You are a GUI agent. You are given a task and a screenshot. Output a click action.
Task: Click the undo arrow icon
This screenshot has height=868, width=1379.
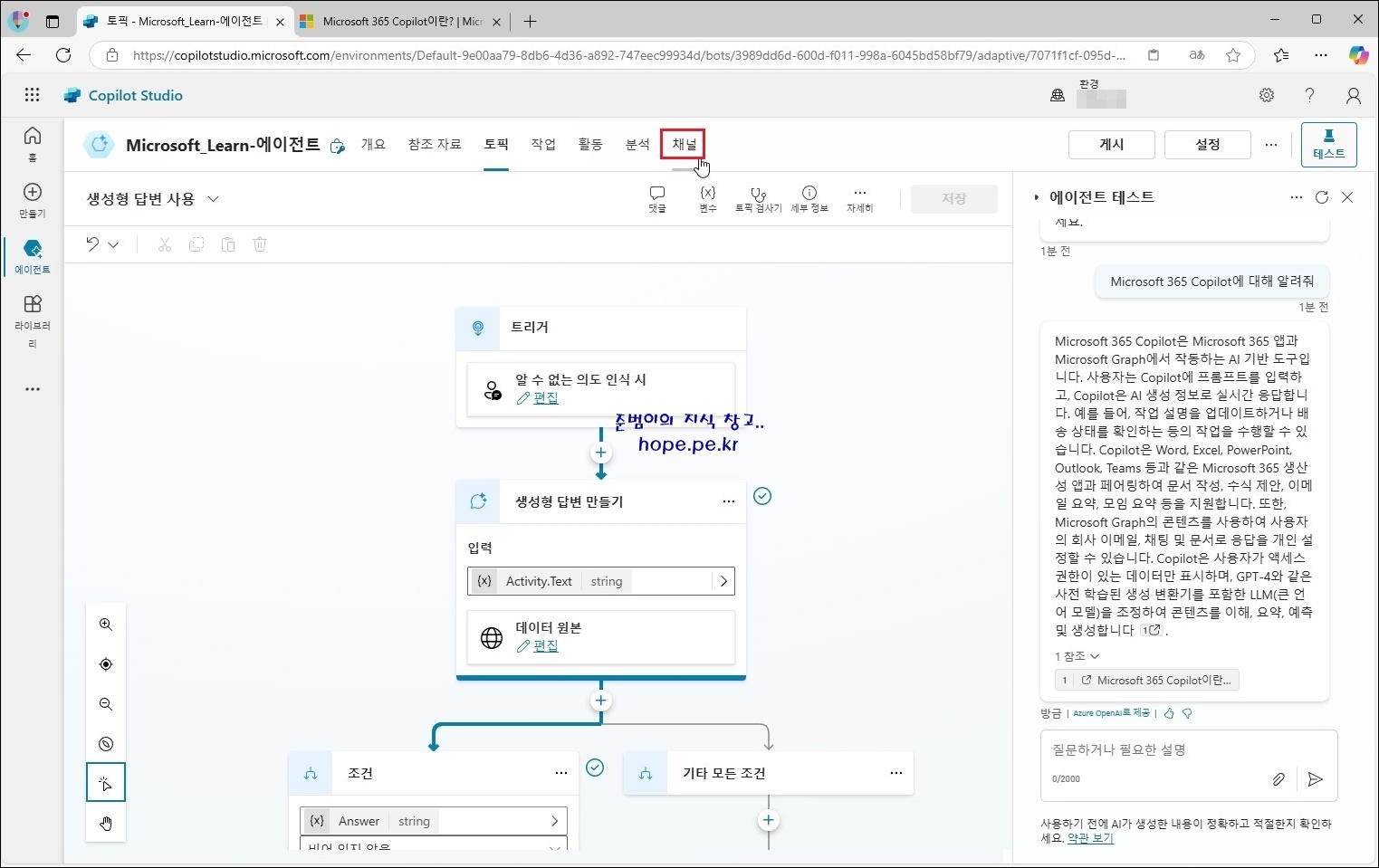pyautogui.click(x=92, y=244)
